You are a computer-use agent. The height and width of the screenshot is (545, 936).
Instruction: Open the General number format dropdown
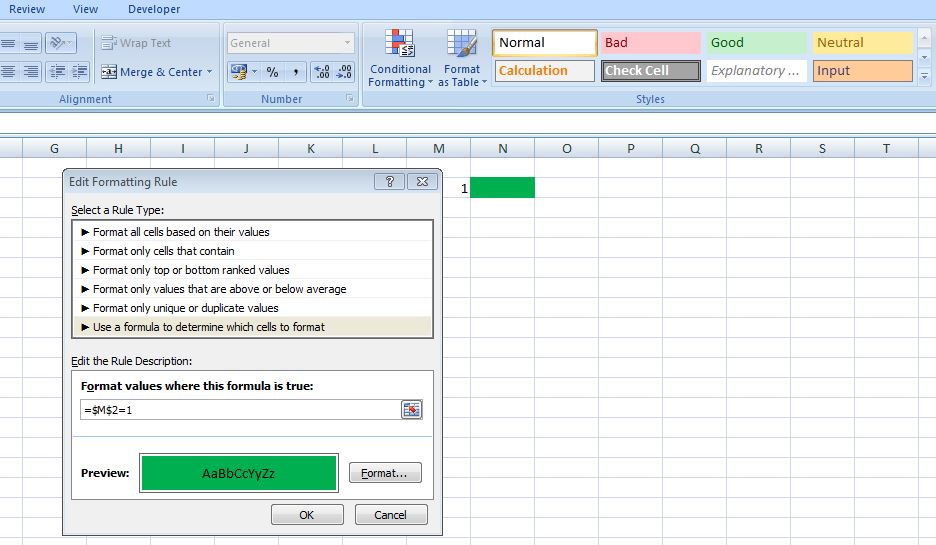[x=290, y=43]
